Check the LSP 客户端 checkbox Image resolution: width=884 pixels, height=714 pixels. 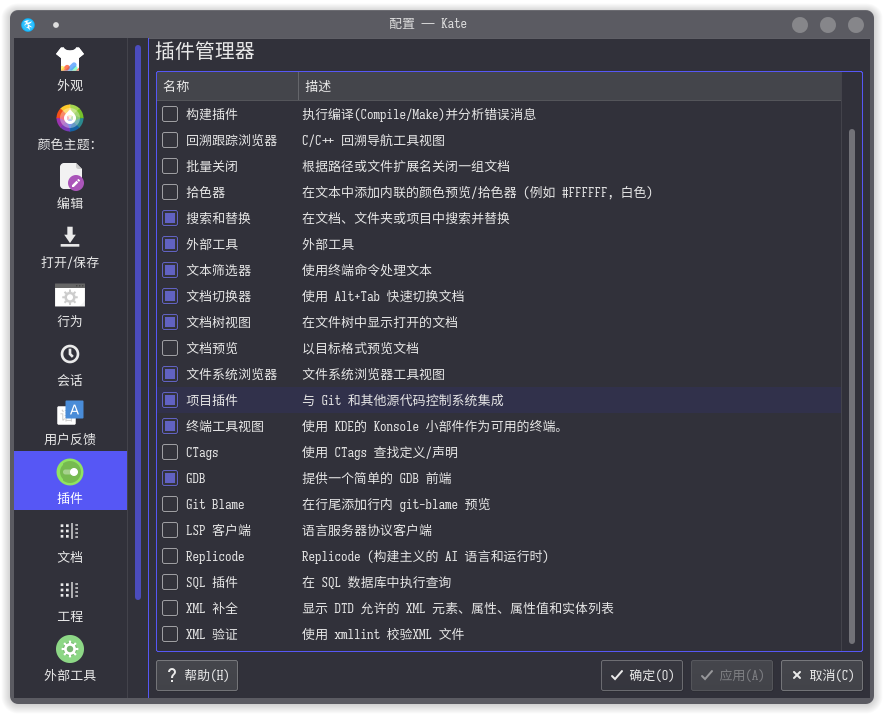[170, 530]
